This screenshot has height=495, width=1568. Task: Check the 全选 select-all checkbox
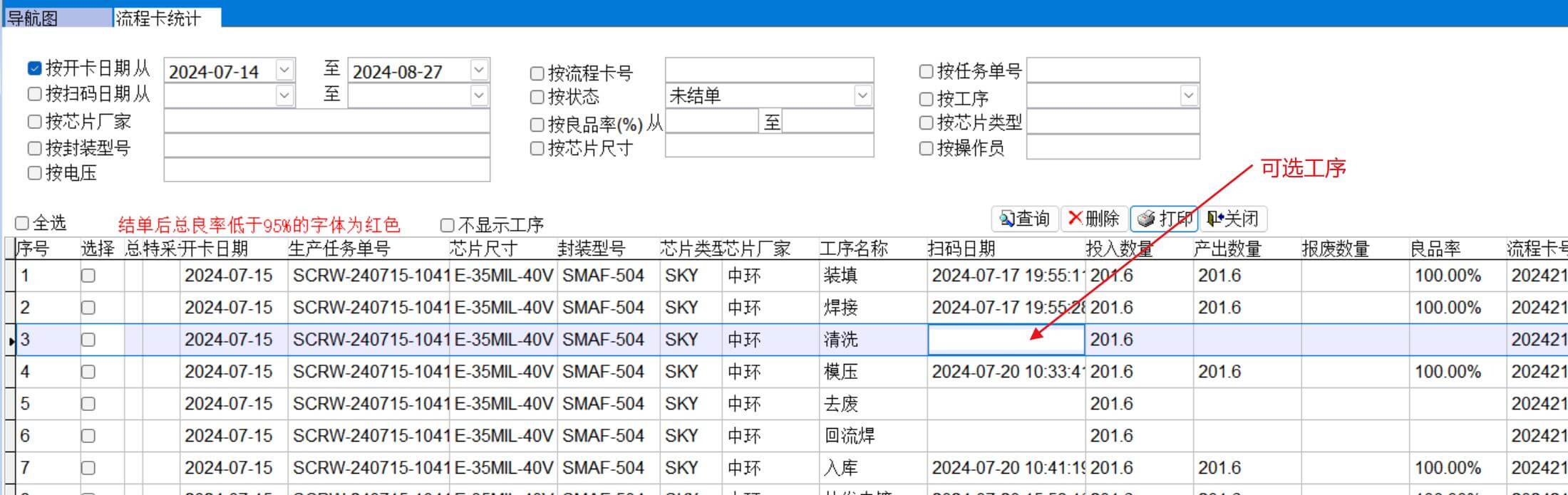pos(22,224)
